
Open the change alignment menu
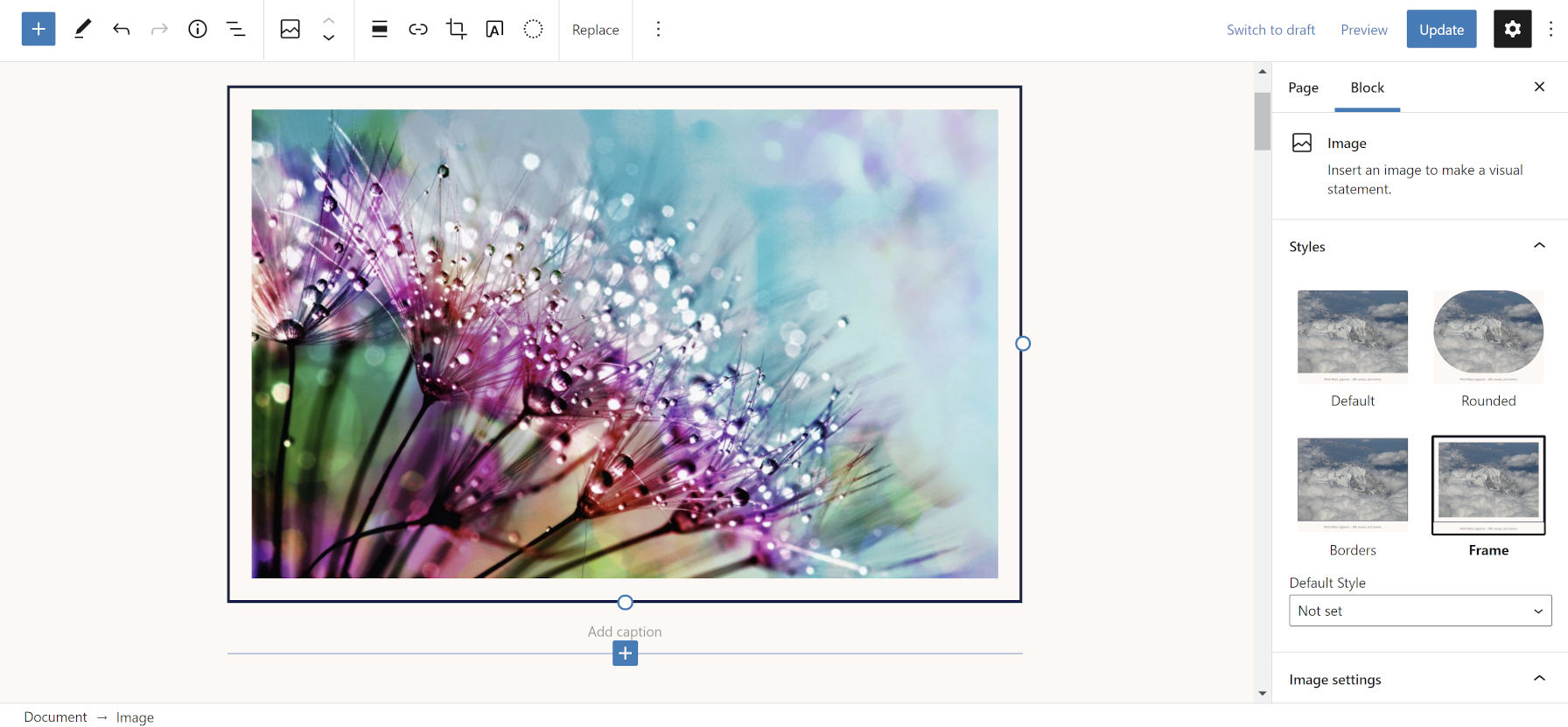tap(380, 29)
